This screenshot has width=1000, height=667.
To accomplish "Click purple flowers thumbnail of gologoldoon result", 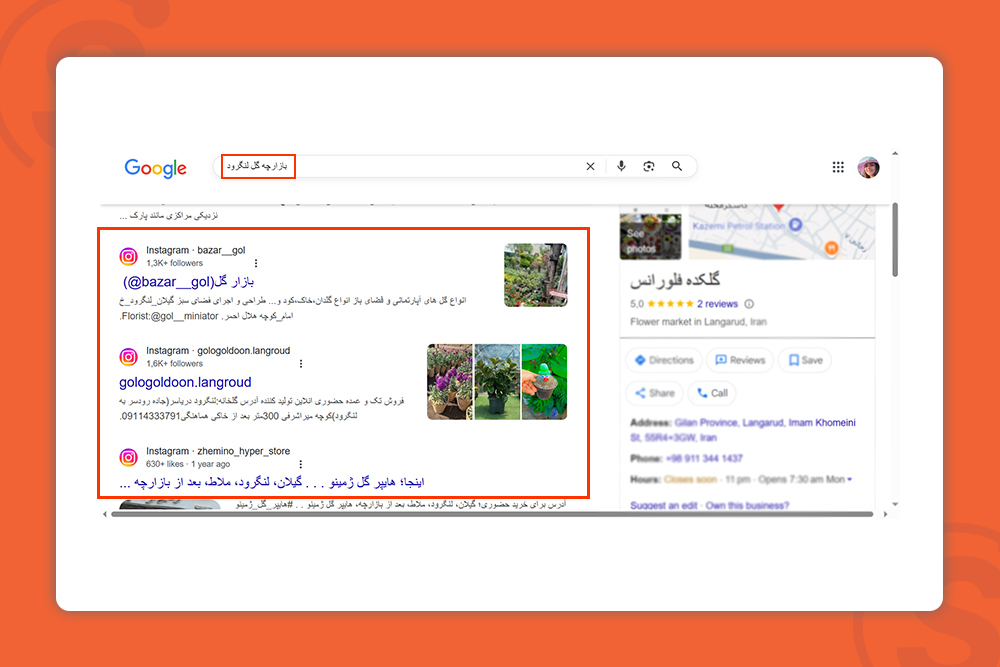I will [450, 382].
